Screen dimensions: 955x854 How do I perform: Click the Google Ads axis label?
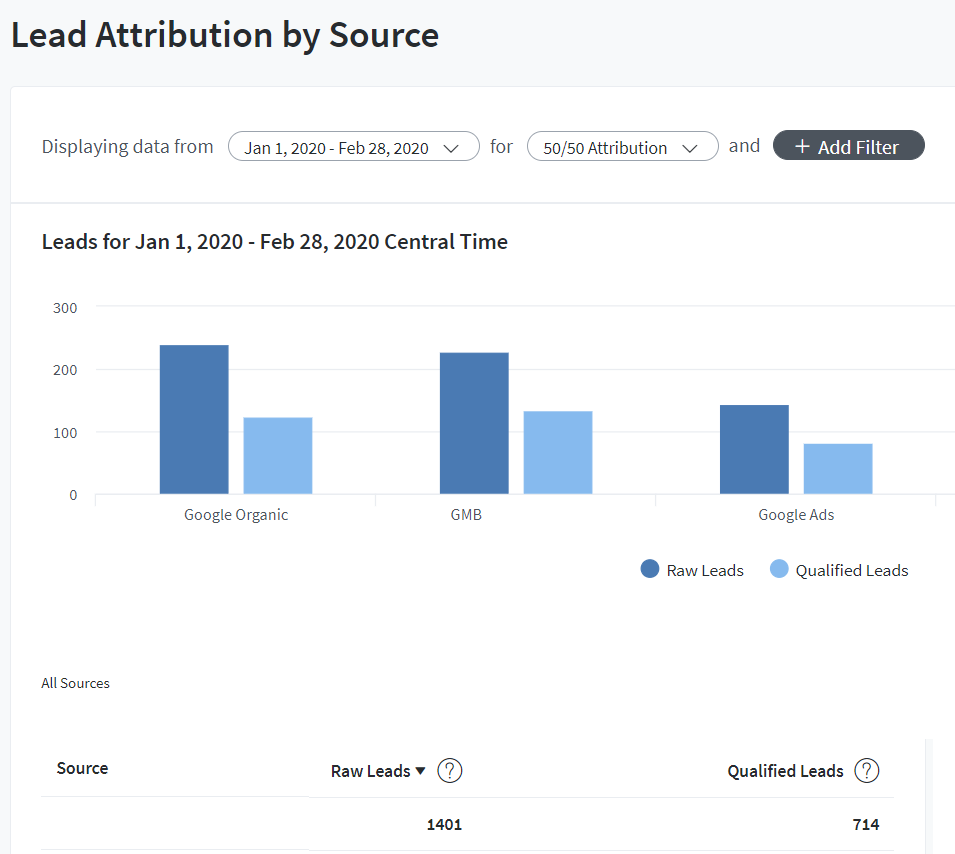[796, 515]
